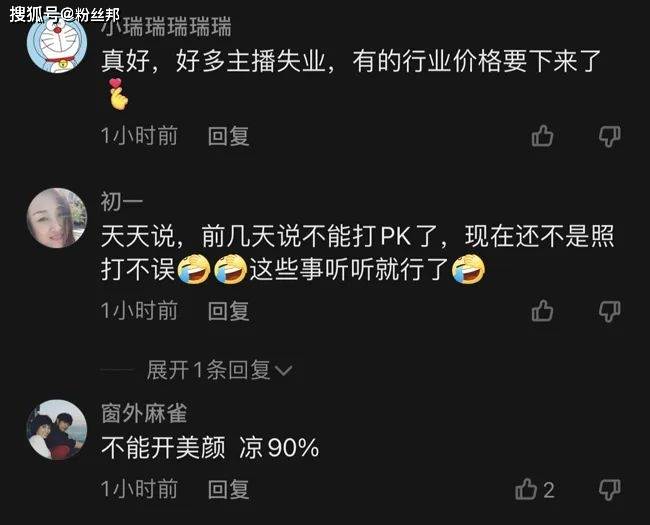The image size is (650, 525).
Task: Open 窗外麻雀's couple avatar
Action: click(x=57, y=430)
